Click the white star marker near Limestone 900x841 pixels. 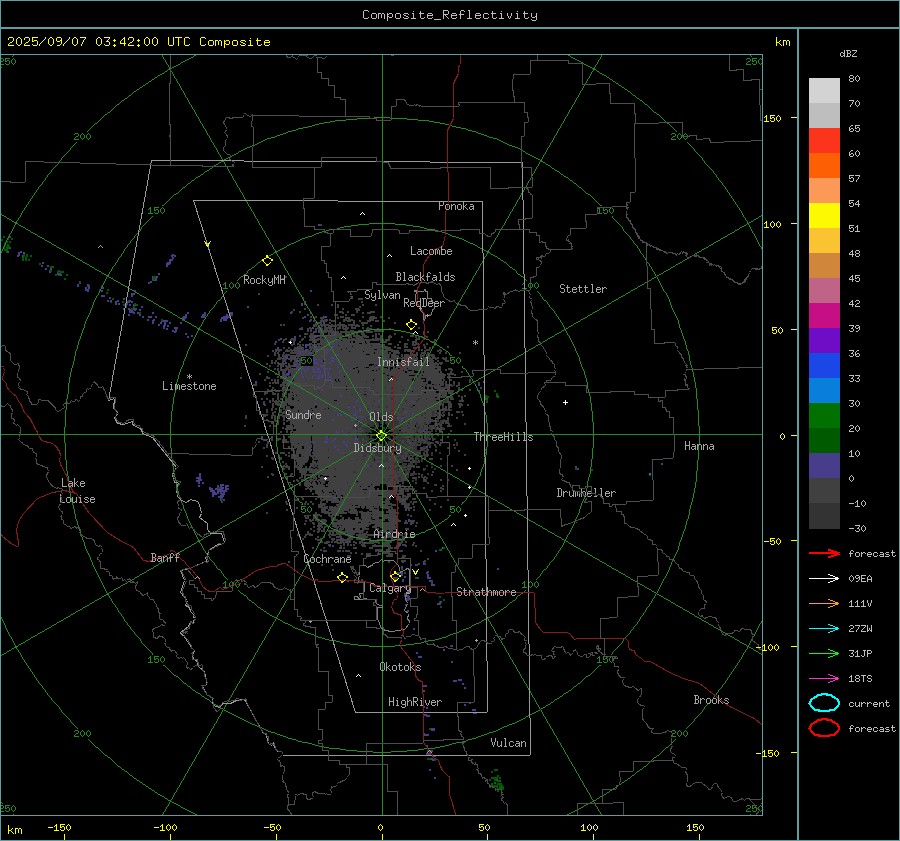189,377
